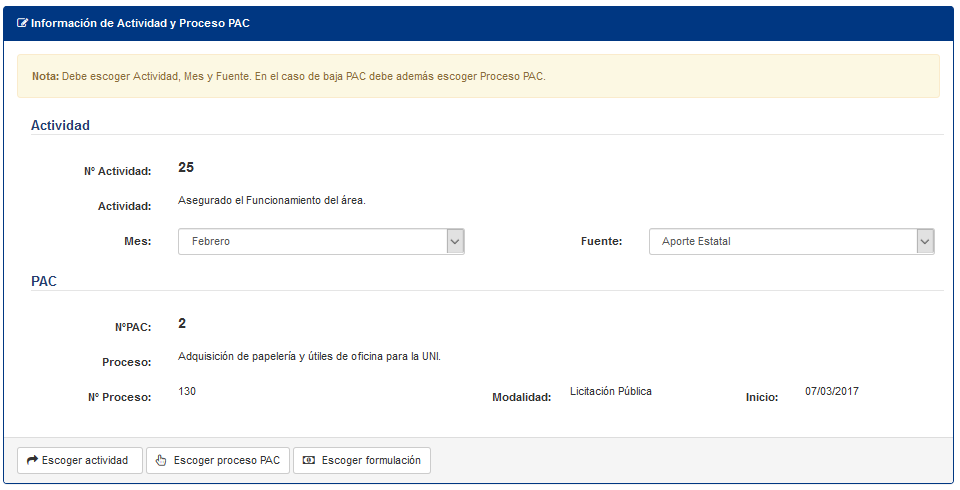This screenshot has width=960, height=490.
Task: Click the process description Adquisición de papelería
Action: point(309,356)
